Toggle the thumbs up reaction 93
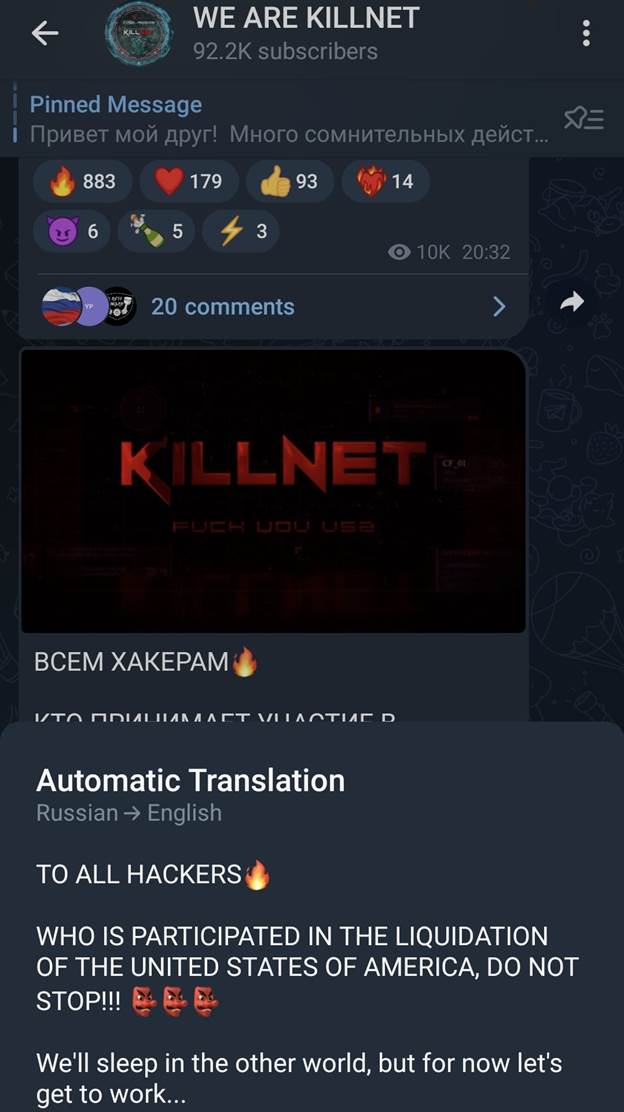The image size is (624, 1112). pyautogui.click(x=289, y=182)
